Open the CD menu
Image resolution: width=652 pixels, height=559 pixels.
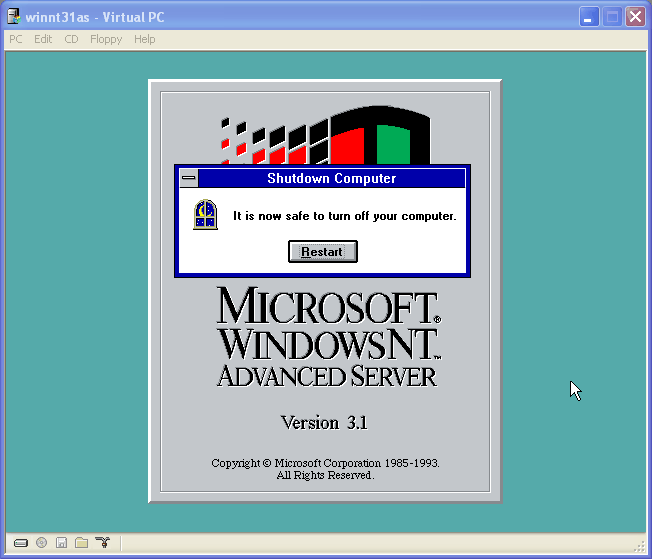[x=71, y=39]
